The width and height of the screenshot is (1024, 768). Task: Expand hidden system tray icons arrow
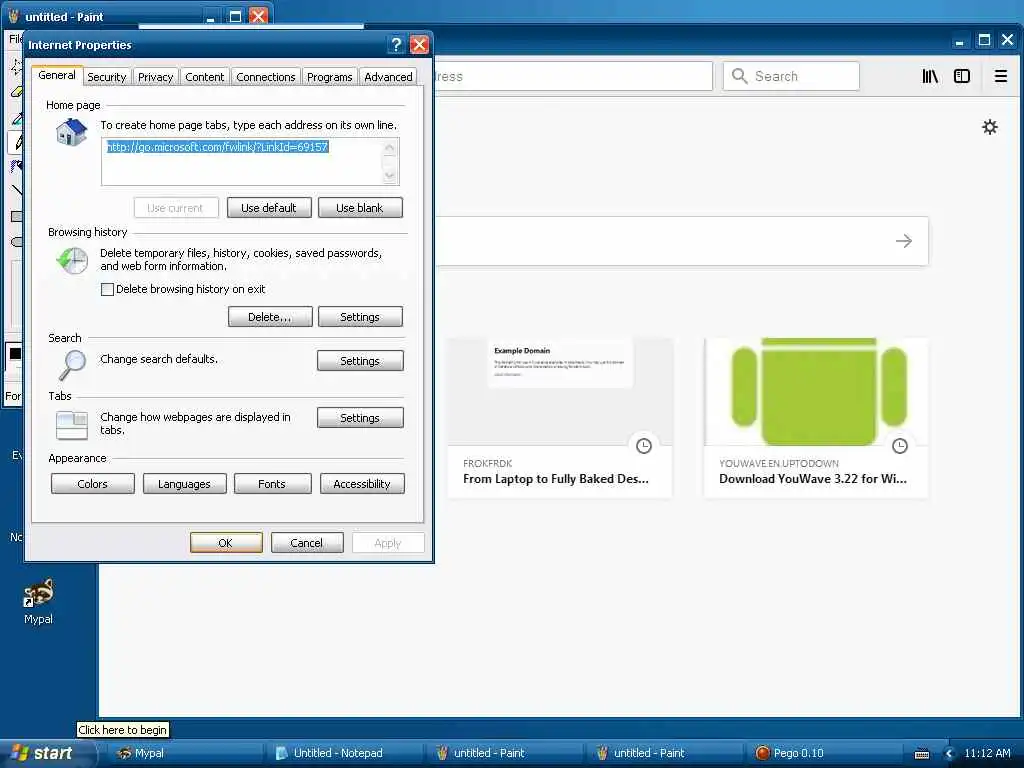tap(950, 753)
